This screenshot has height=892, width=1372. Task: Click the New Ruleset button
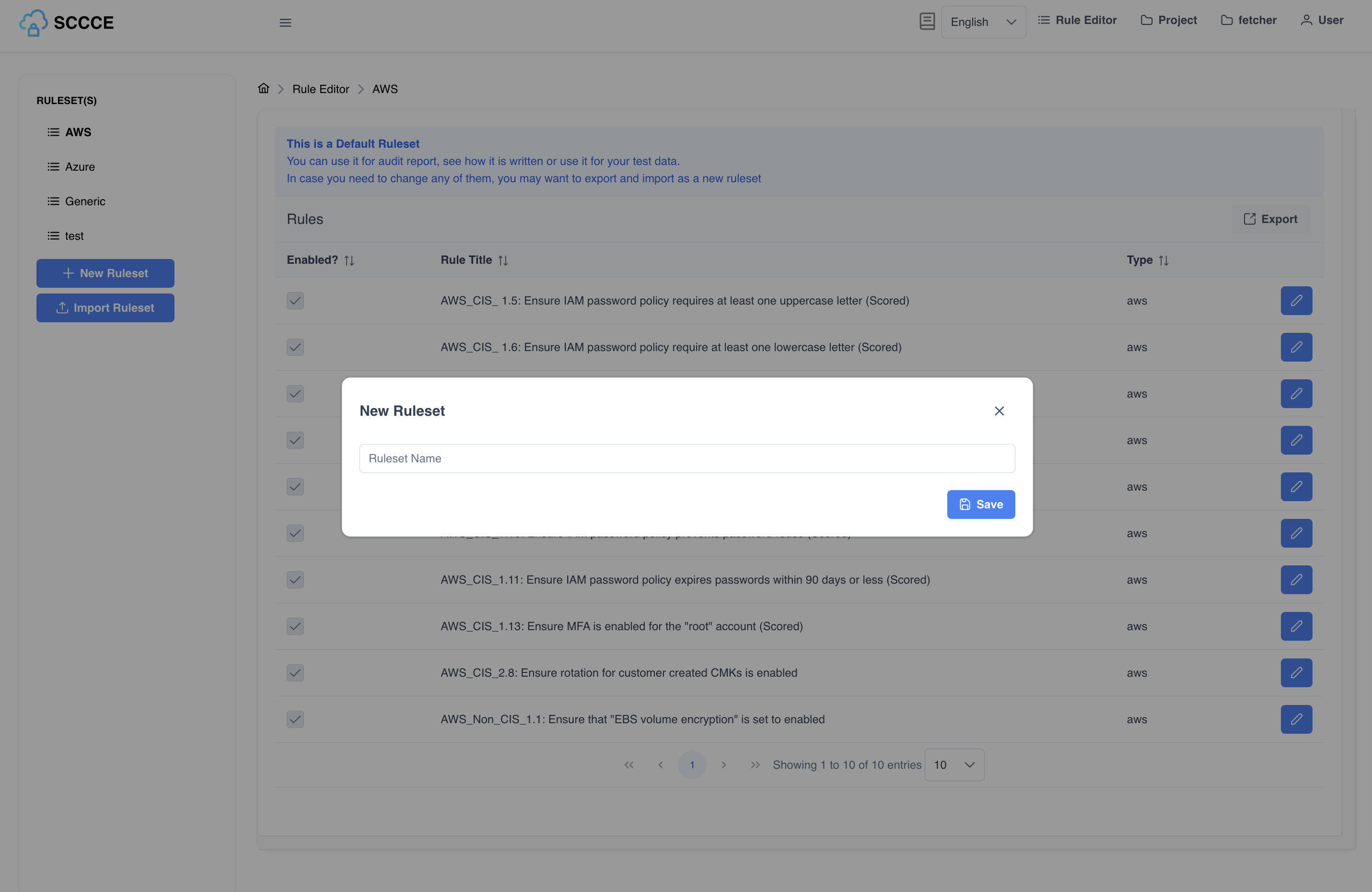(105, 273)
